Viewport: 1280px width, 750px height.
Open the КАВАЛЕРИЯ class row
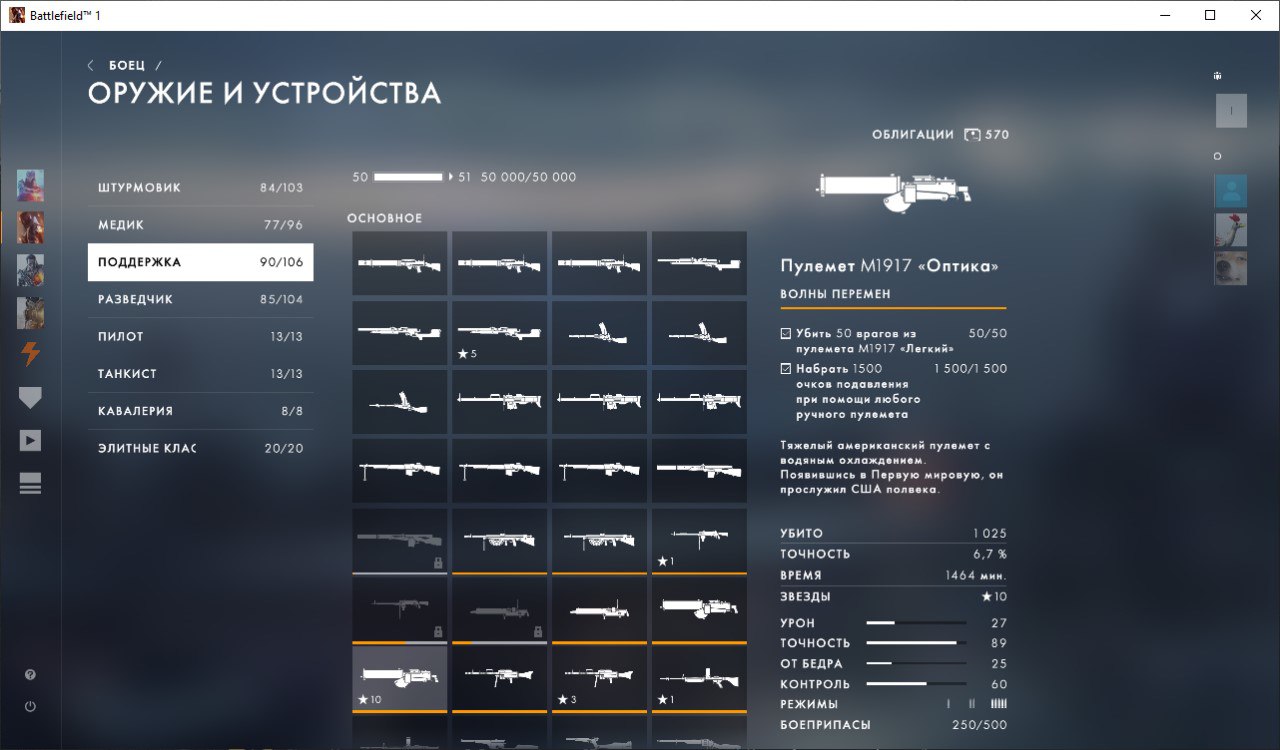tap(200, 411)
